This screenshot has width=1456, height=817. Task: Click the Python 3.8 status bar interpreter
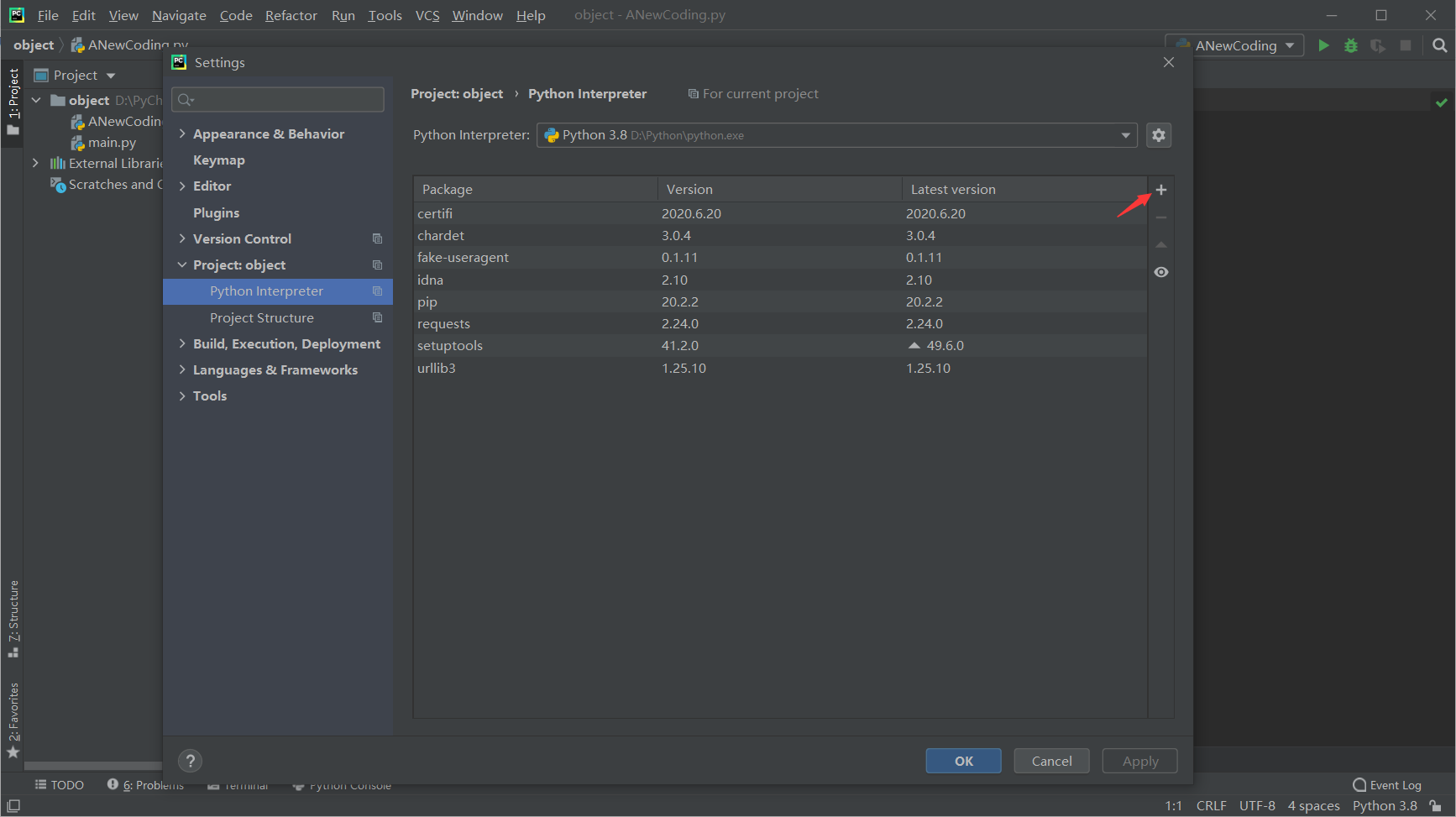click(x=1385, y=806)
